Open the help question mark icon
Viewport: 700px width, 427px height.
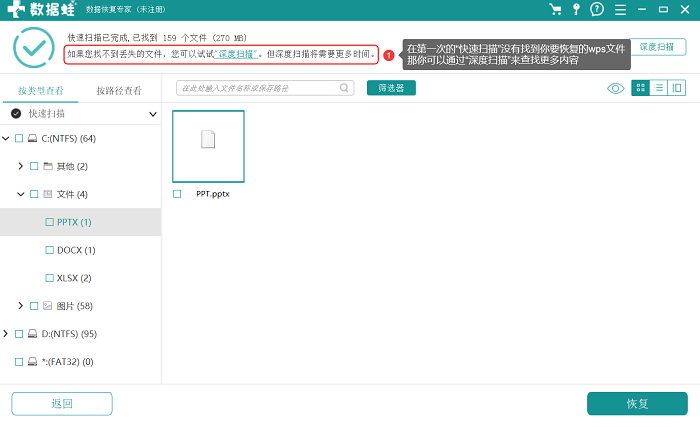(597, 9)
